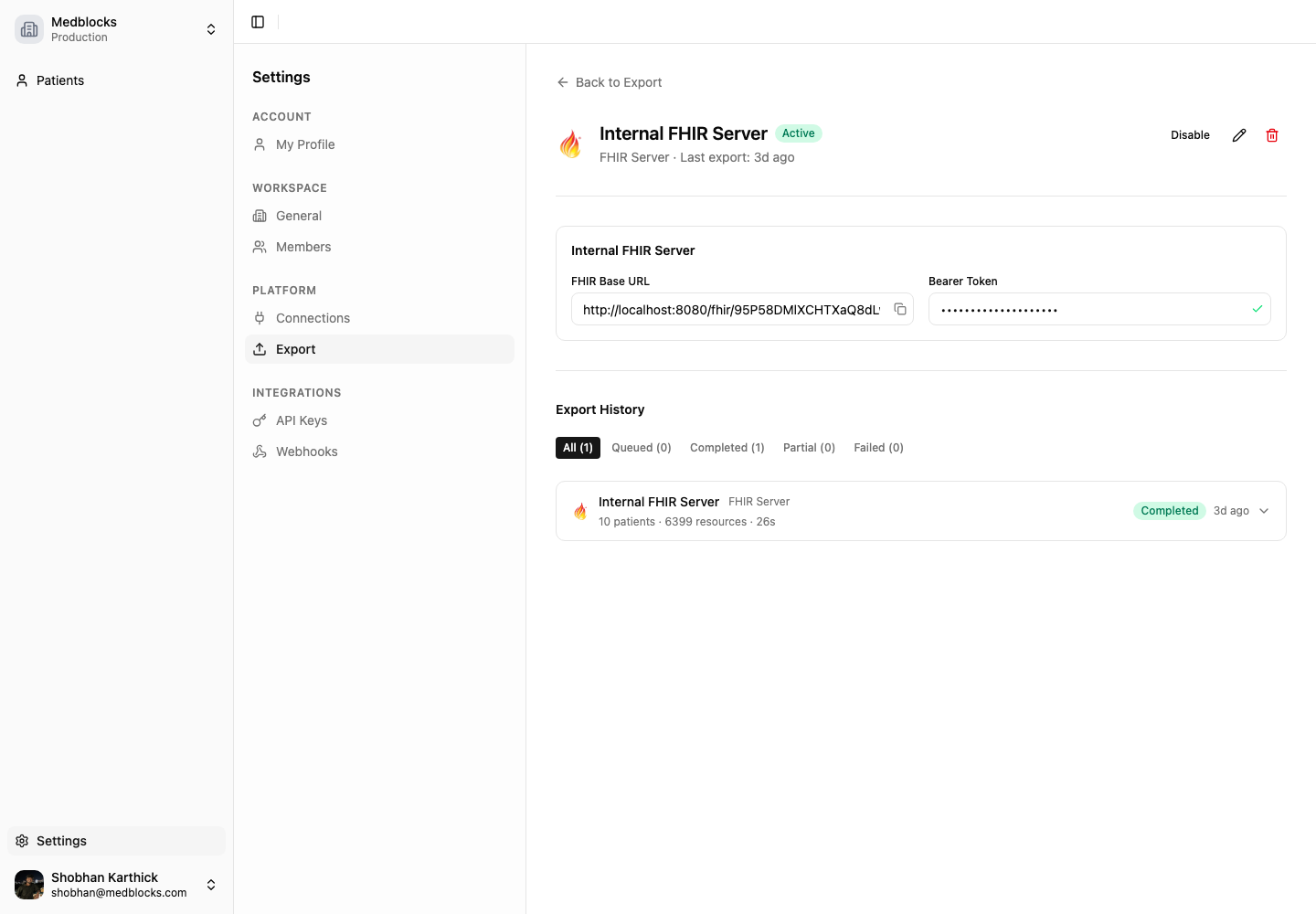This screenshot has height=914, width=1316.
Task: Click the Bearer Token green checkmark
Action: pyautogui.click(x=1258, y=309)
